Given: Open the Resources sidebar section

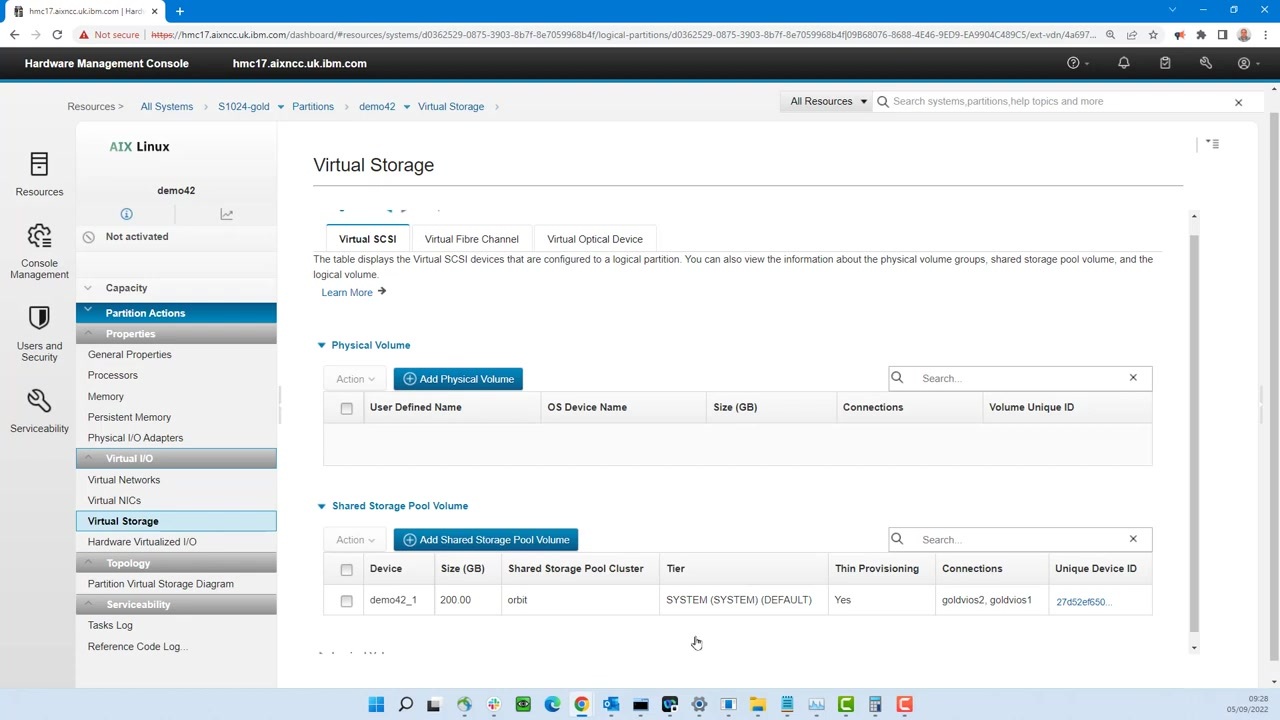Looking at the screenshot, I should pyautogui.click(x=39, y=174).
